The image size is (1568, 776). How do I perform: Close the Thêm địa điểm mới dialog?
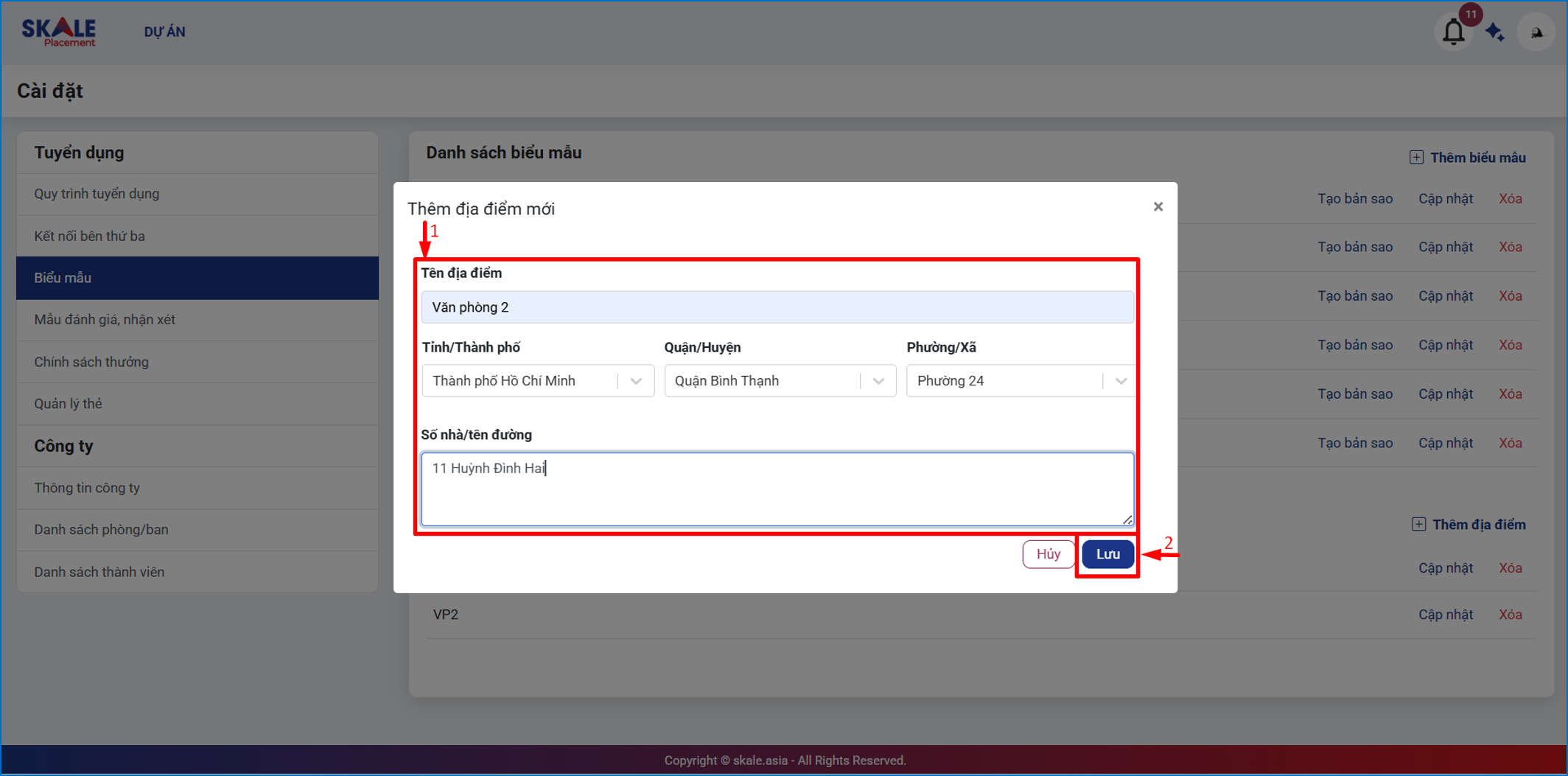1158,207
